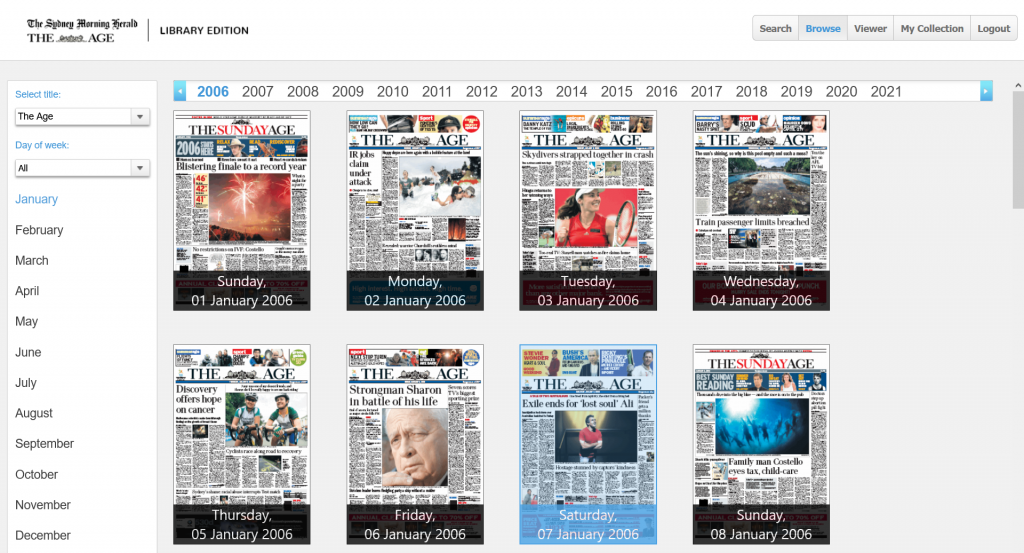Click the Sydney Morning Herald / The Age logo
The image size is (1024, 553).
(82, 30)
